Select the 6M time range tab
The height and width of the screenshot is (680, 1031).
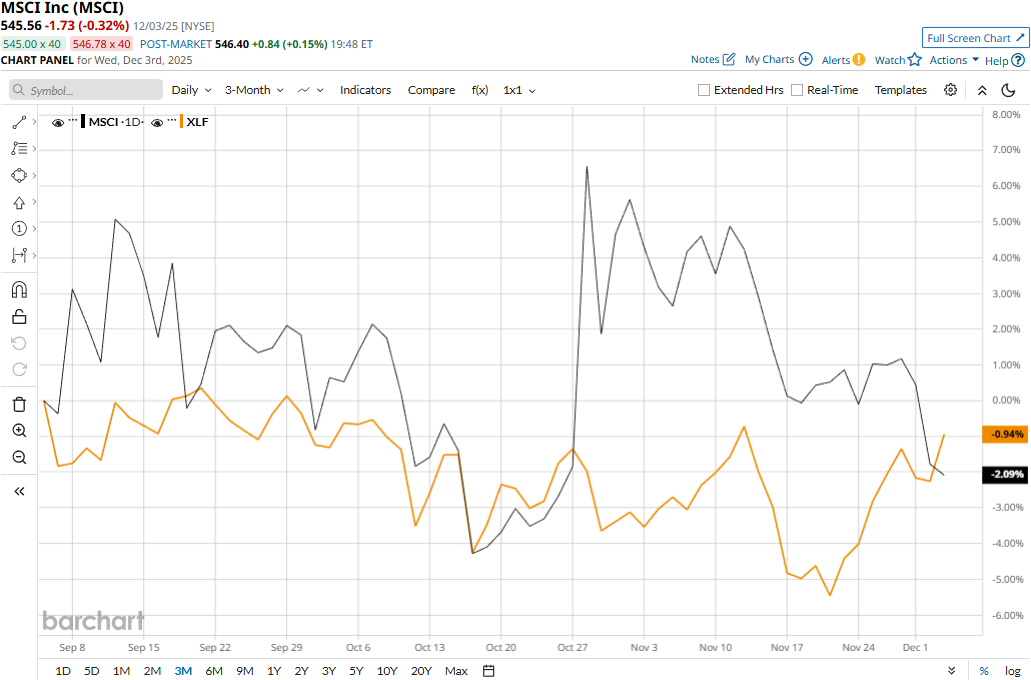point(214,671)
